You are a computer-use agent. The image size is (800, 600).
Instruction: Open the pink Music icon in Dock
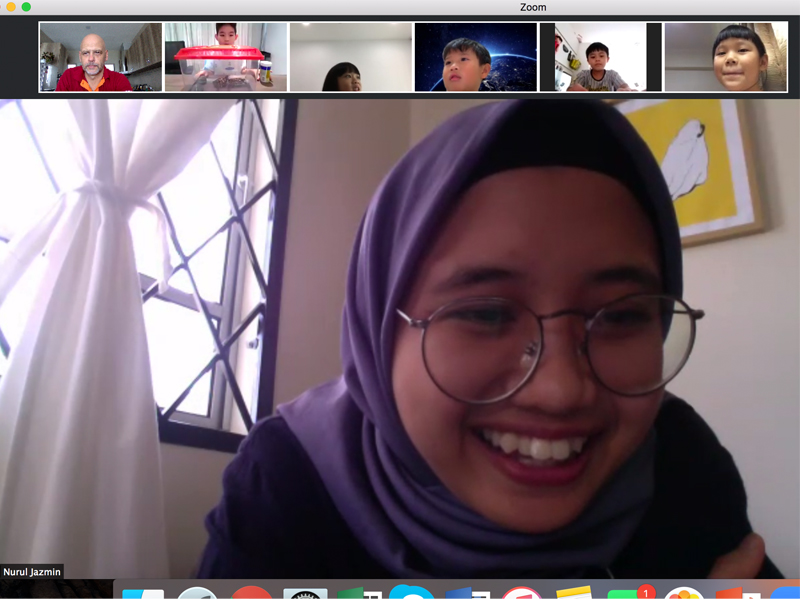pyautogui.click(x=521, y=593)
